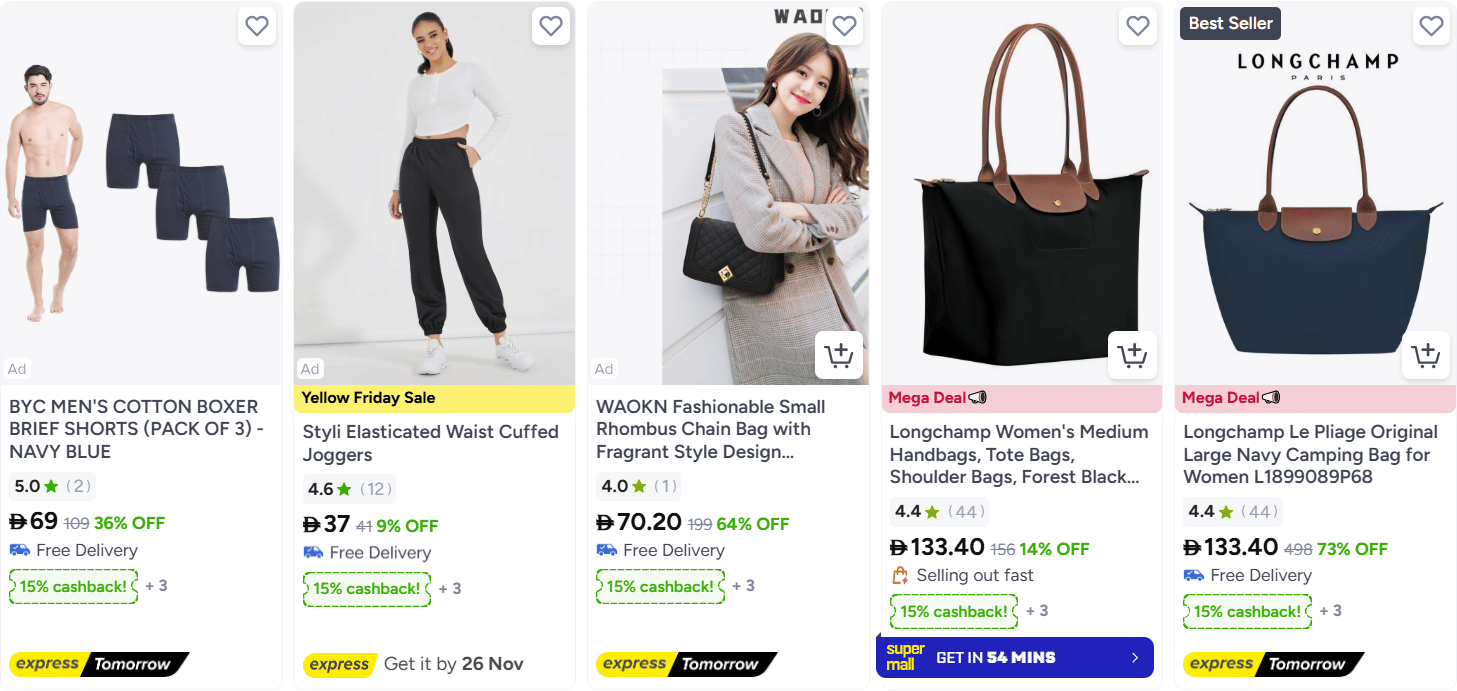
Task: Add Longchamp black handbag to cart
Action: click(1132, 355)
